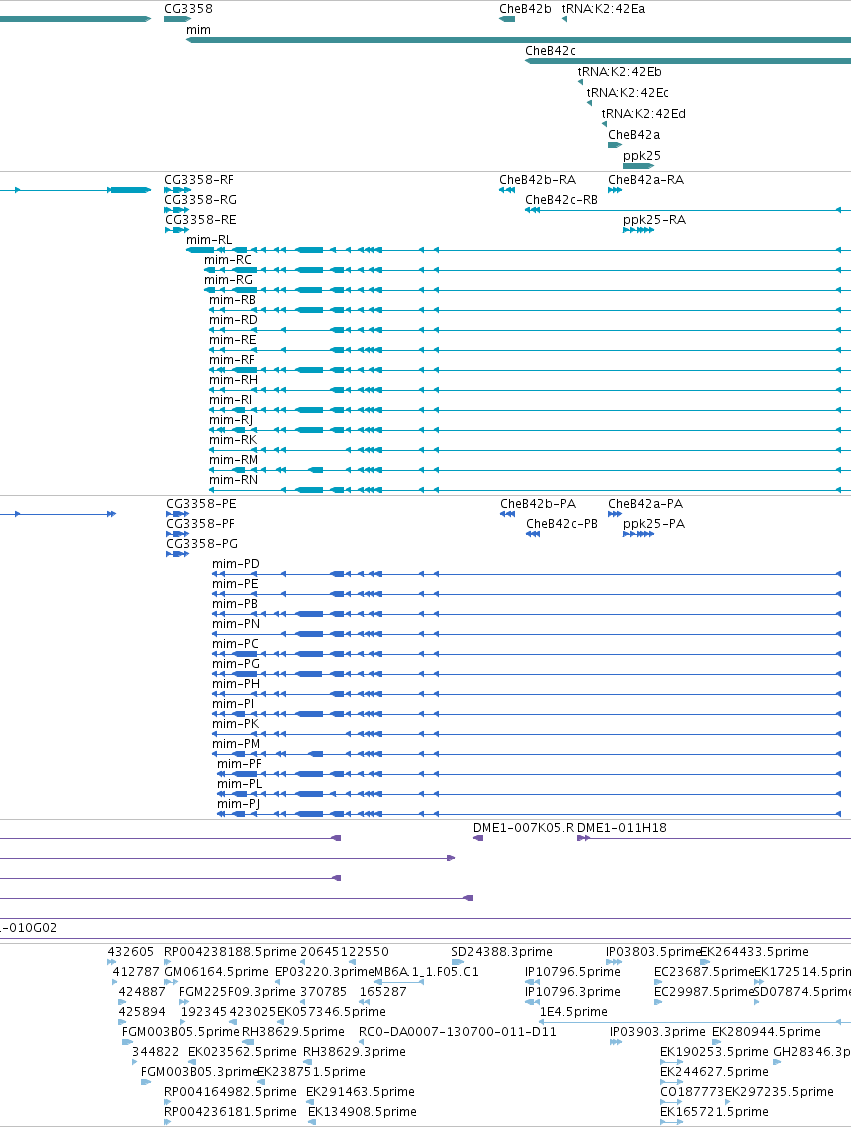851x1127 pixels.
Task: Click the tRNA:K2:42Eb feature label
Action: pyautogui.click(x=620, y=71)
